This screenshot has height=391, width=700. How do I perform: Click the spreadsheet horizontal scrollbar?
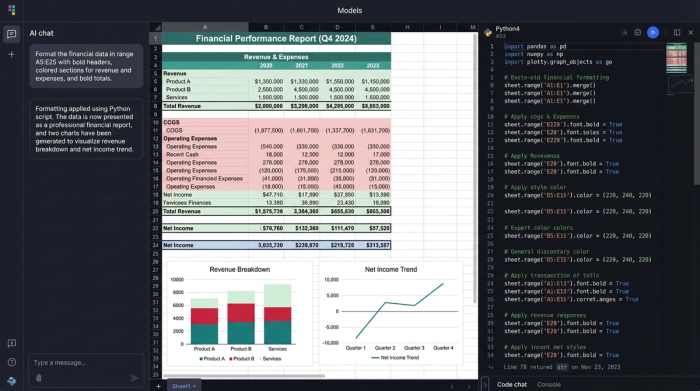(x=244, y=376)
